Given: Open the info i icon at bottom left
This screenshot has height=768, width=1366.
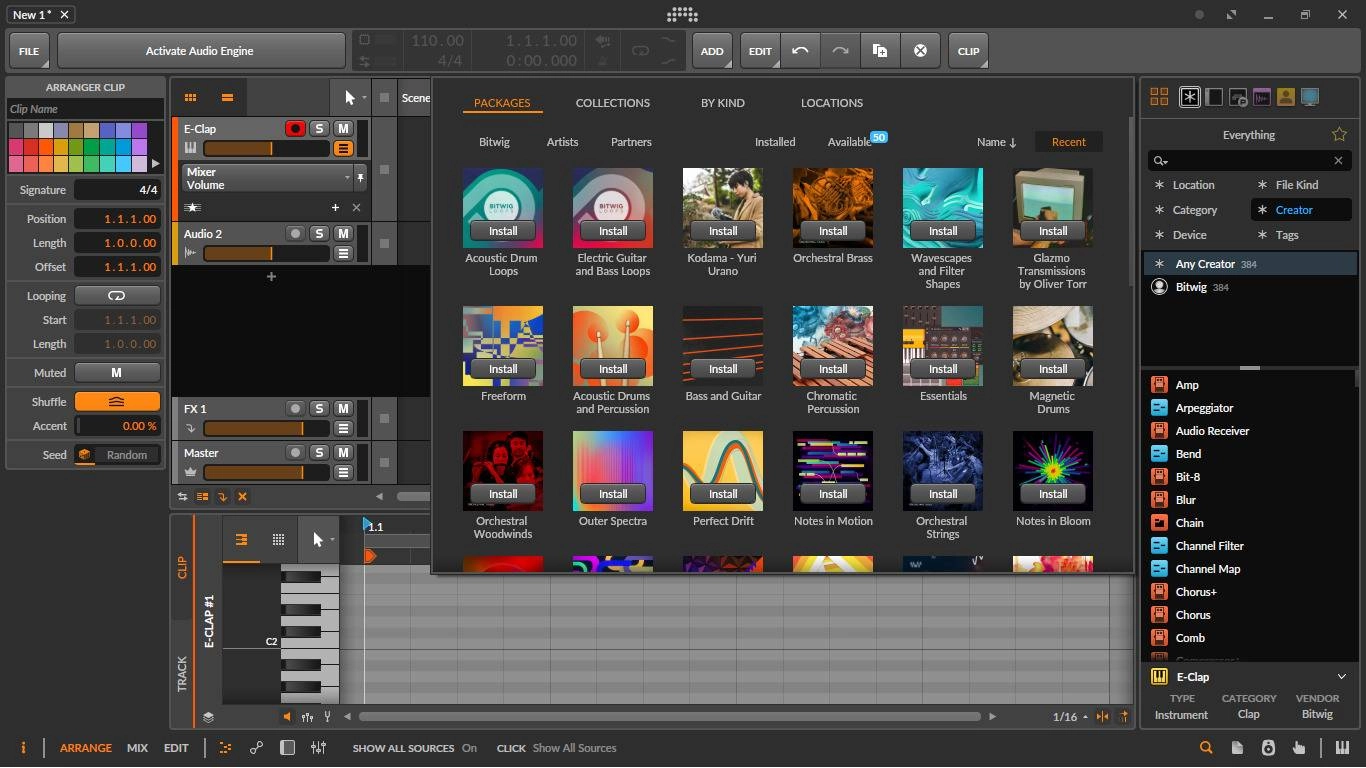Looking at the screenshot, I should (x=23, y=748).
